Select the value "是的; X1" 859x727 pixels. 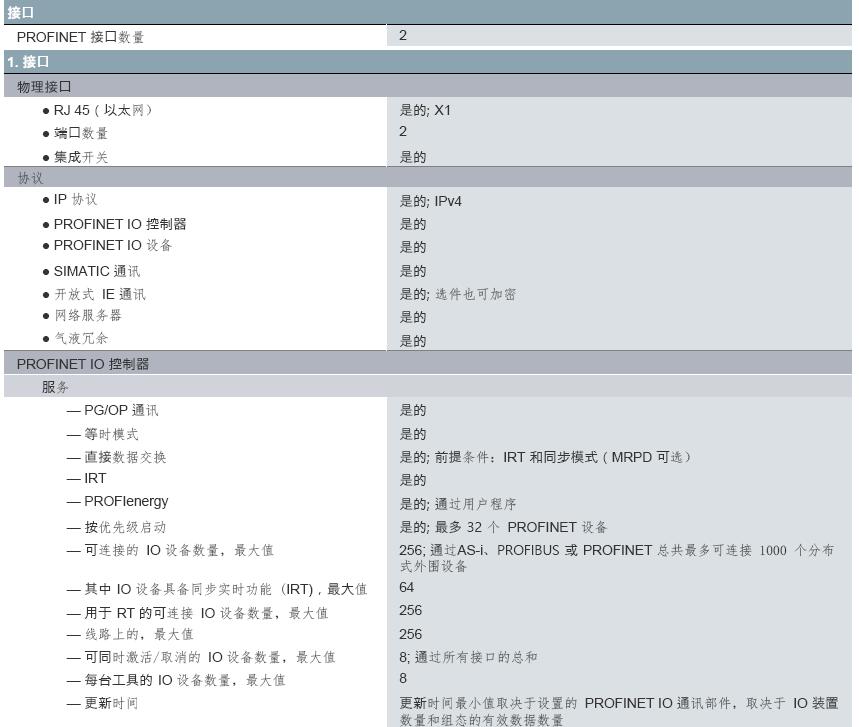(x=425, y=110)
